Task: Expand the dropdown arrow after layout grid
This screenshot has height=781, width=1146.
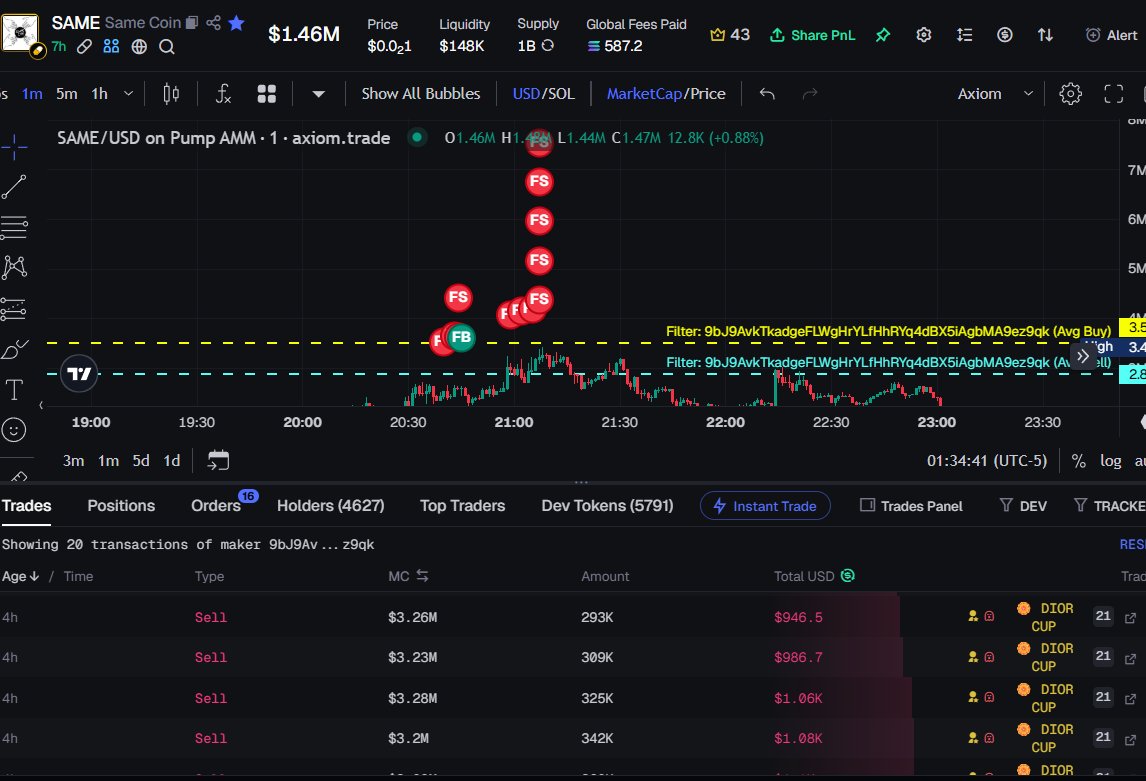Action: (319, 94)
